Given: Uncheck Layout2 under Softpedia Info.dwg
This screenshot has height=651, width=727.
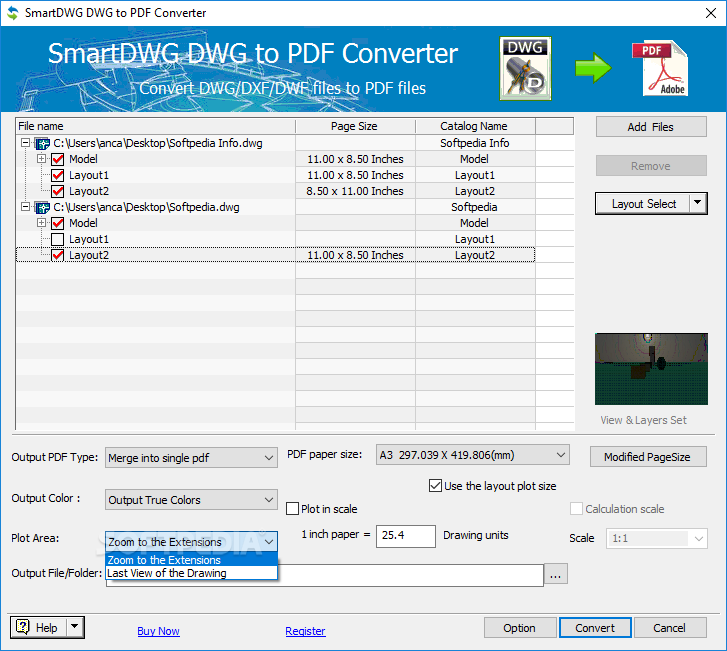Looking at the screenshot, I should pos(57,191).
